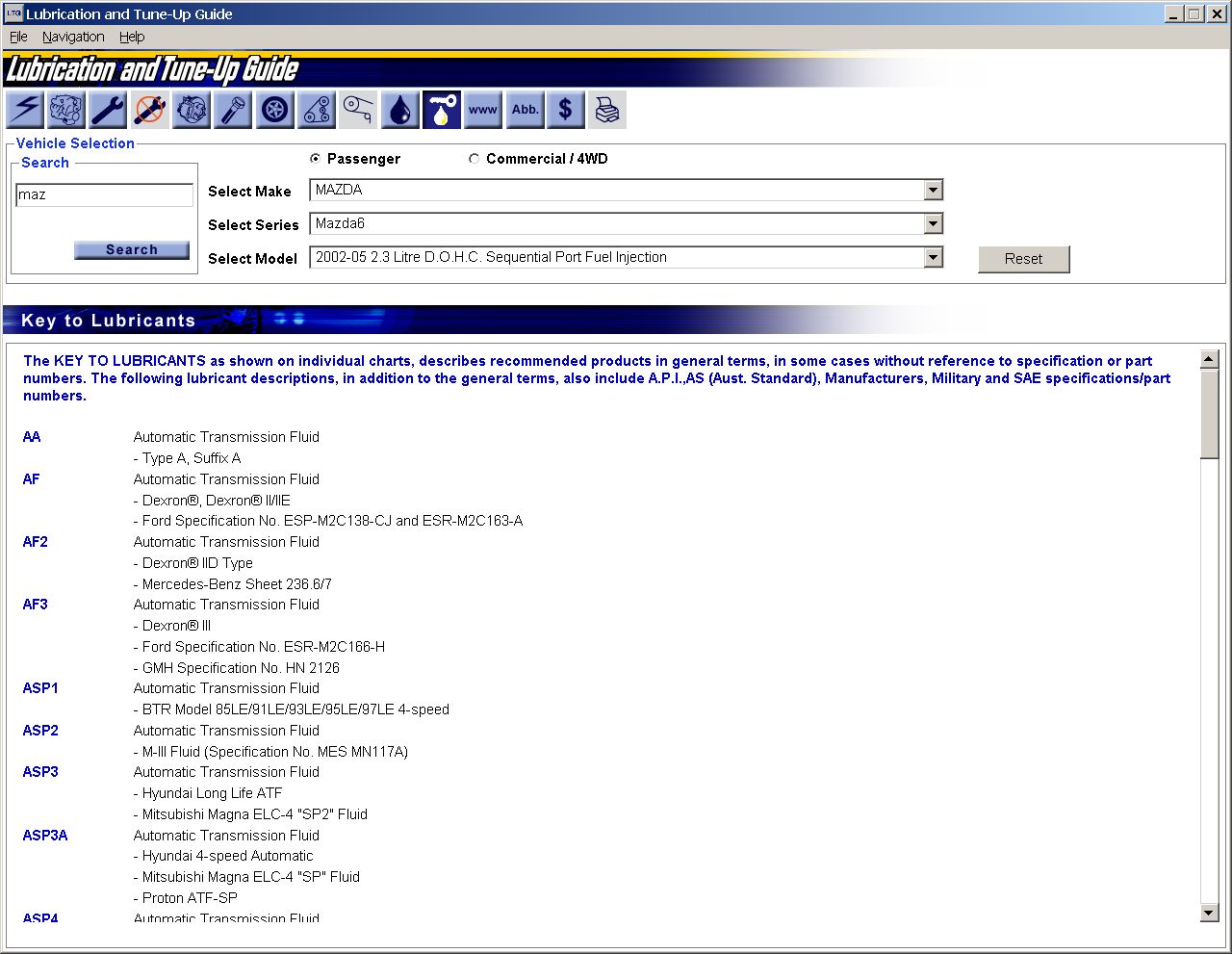The height and width of the screenshot is (954, 1232).
Task: Open the Navigation menu
Action: coord(73,37)
